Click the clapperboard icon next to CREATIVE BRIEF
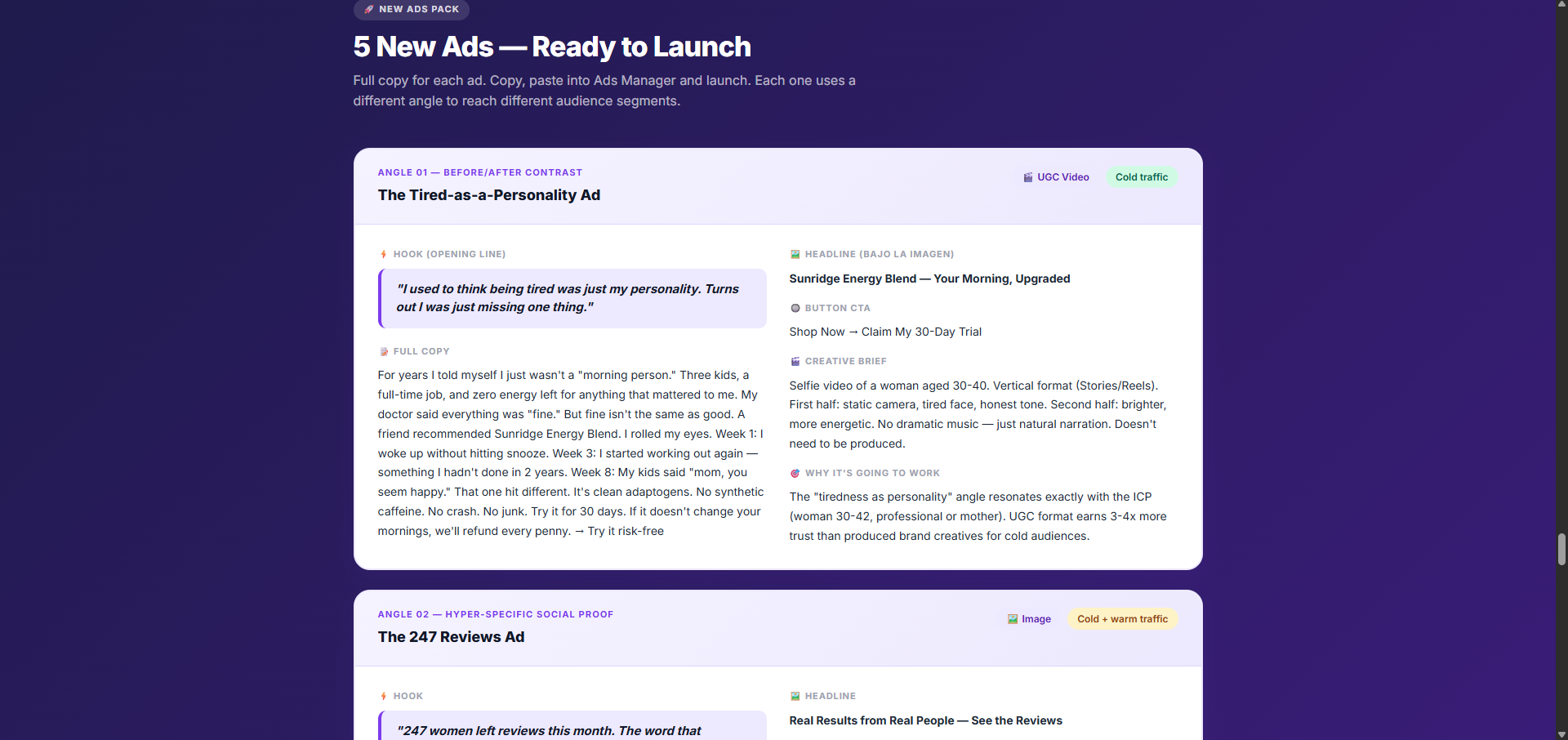This screenshot has height=740, width=1568. coord(795,361)
